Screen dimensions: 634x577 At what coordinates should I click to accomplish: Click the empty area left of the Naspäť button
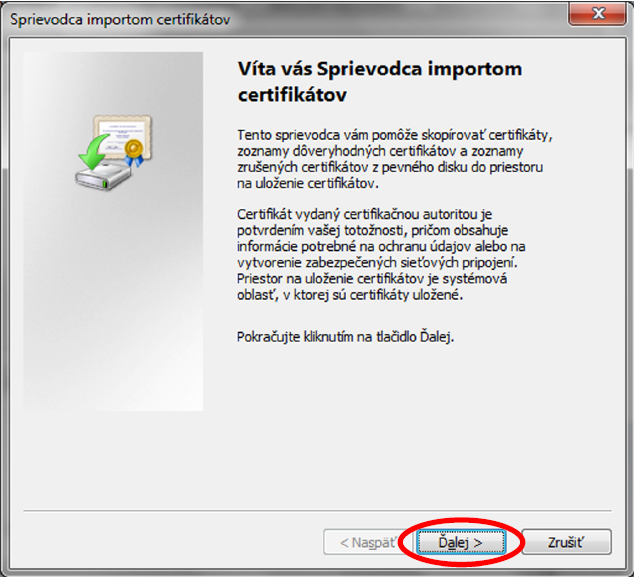click(x=170, y=542)
